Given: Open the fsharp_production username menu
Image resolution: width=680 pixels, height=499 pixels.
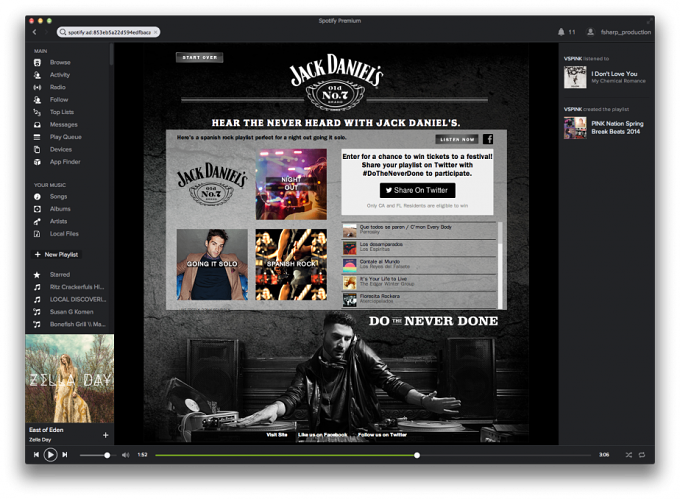Looking at the screenshot, I should (625, 32).
